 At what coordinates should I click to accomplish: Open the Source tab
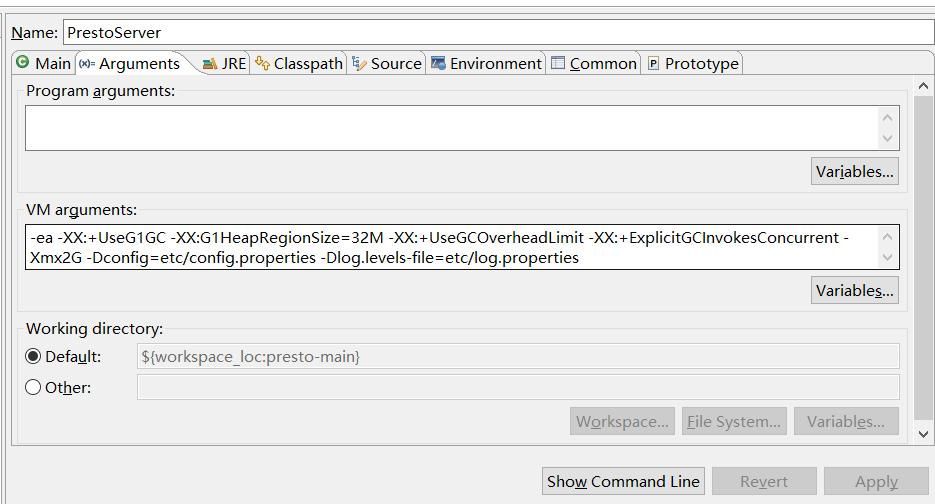tap(386, 63)
